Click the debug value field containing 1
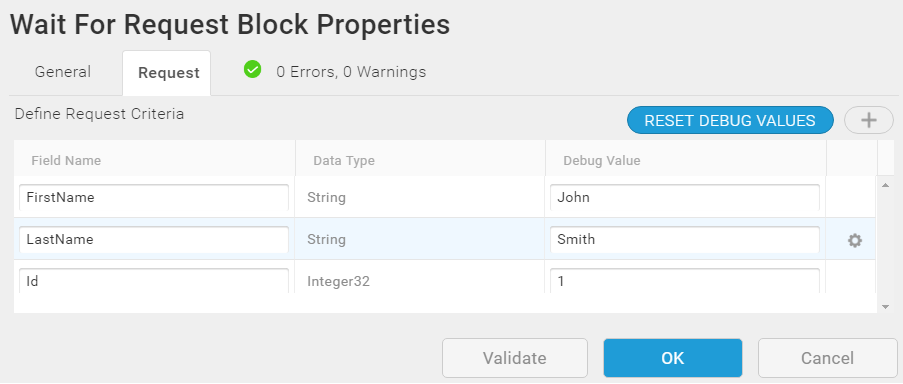The height and width of the screenshot is (384, 903). tap(685, 281)
